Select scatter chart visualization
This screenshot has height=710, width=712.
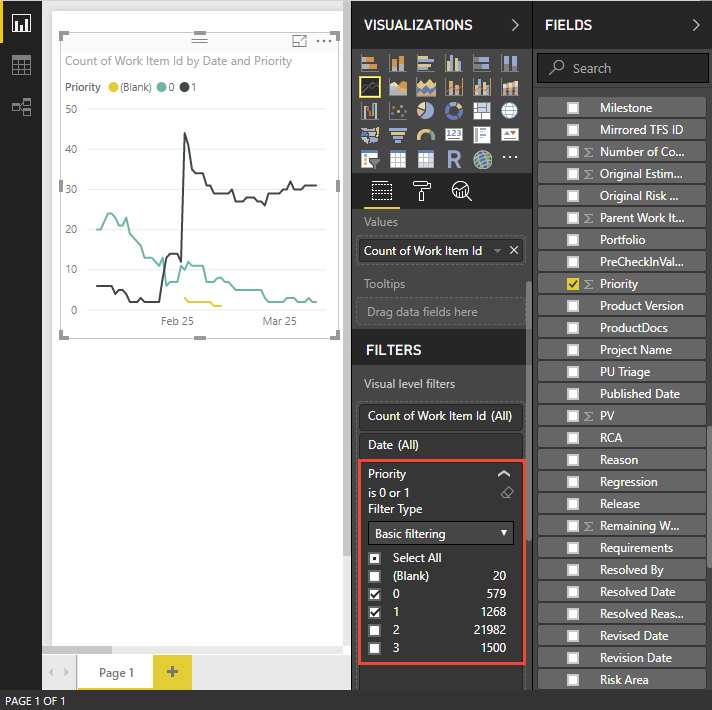click(x=398, y=111)
